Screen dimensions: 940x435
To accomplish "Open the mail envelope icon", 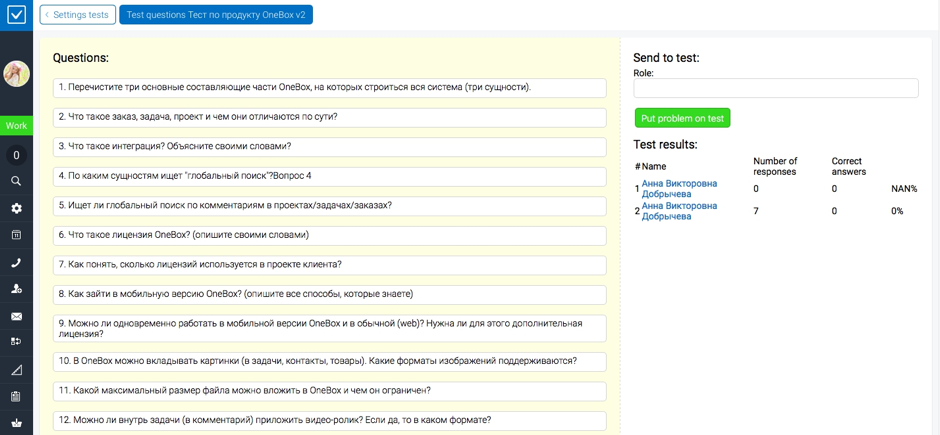I will pyautogui.click(x=16, y=316).
